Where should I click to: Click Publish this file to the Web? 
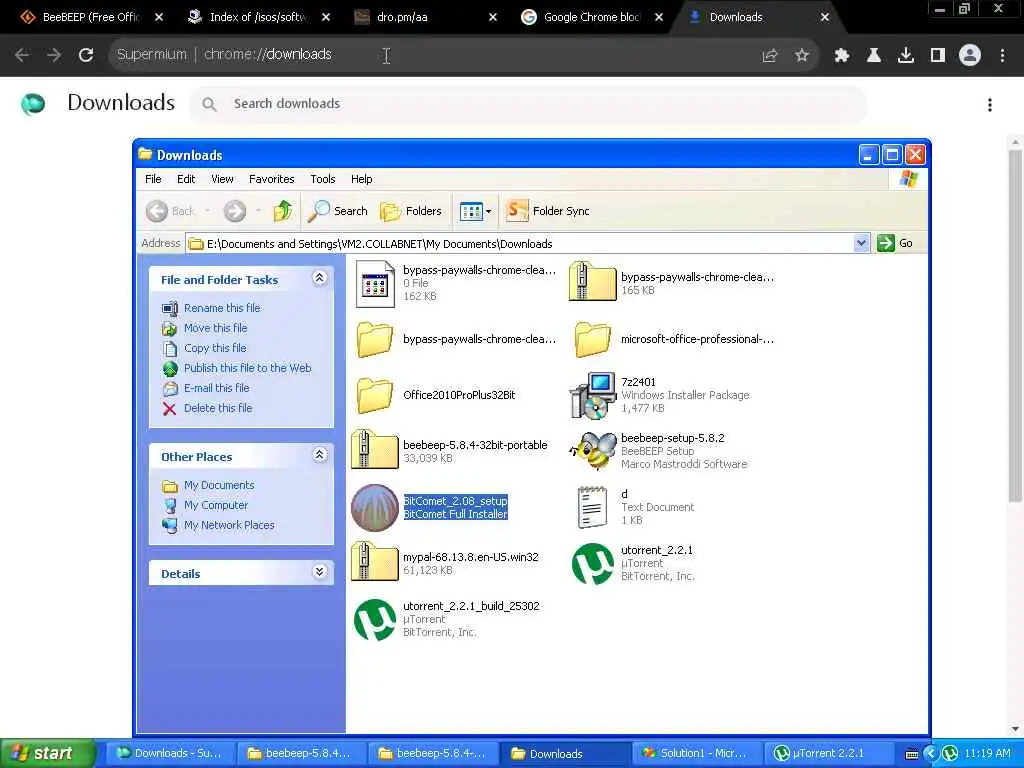[x=248, y=368]
